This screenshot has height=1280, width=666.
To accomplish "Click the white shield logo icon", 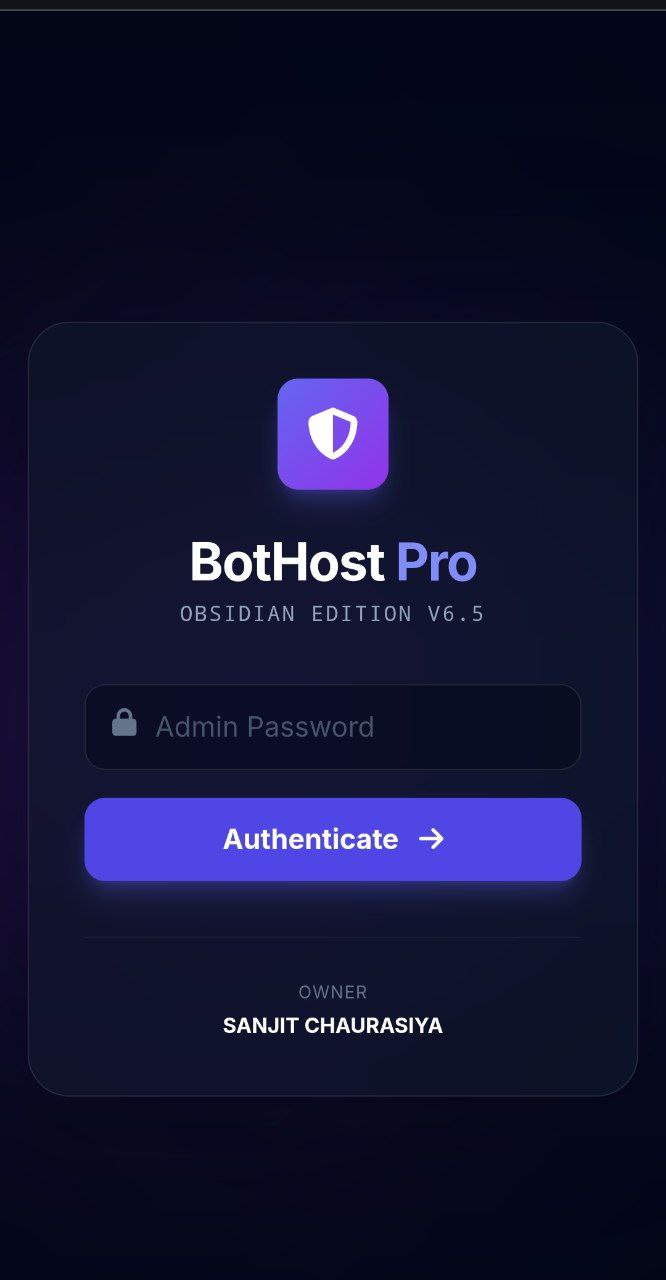I will (x=333, y=434).
